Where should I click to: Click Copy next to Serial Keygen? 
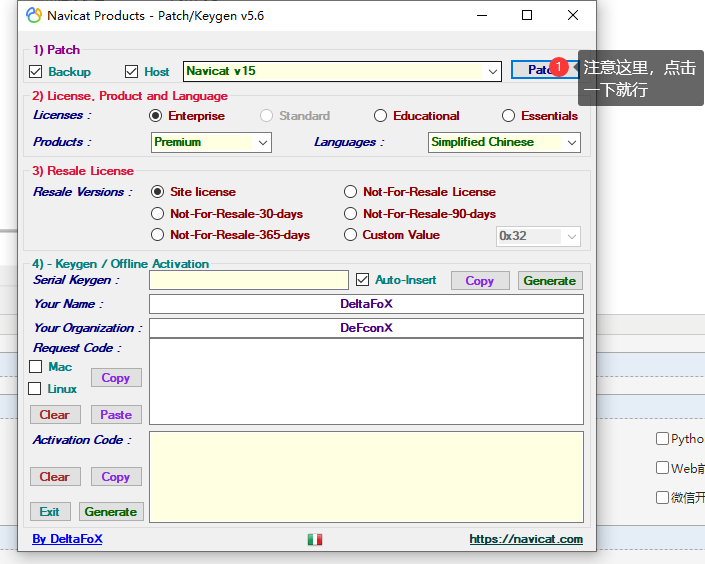(x=480, y=281)
